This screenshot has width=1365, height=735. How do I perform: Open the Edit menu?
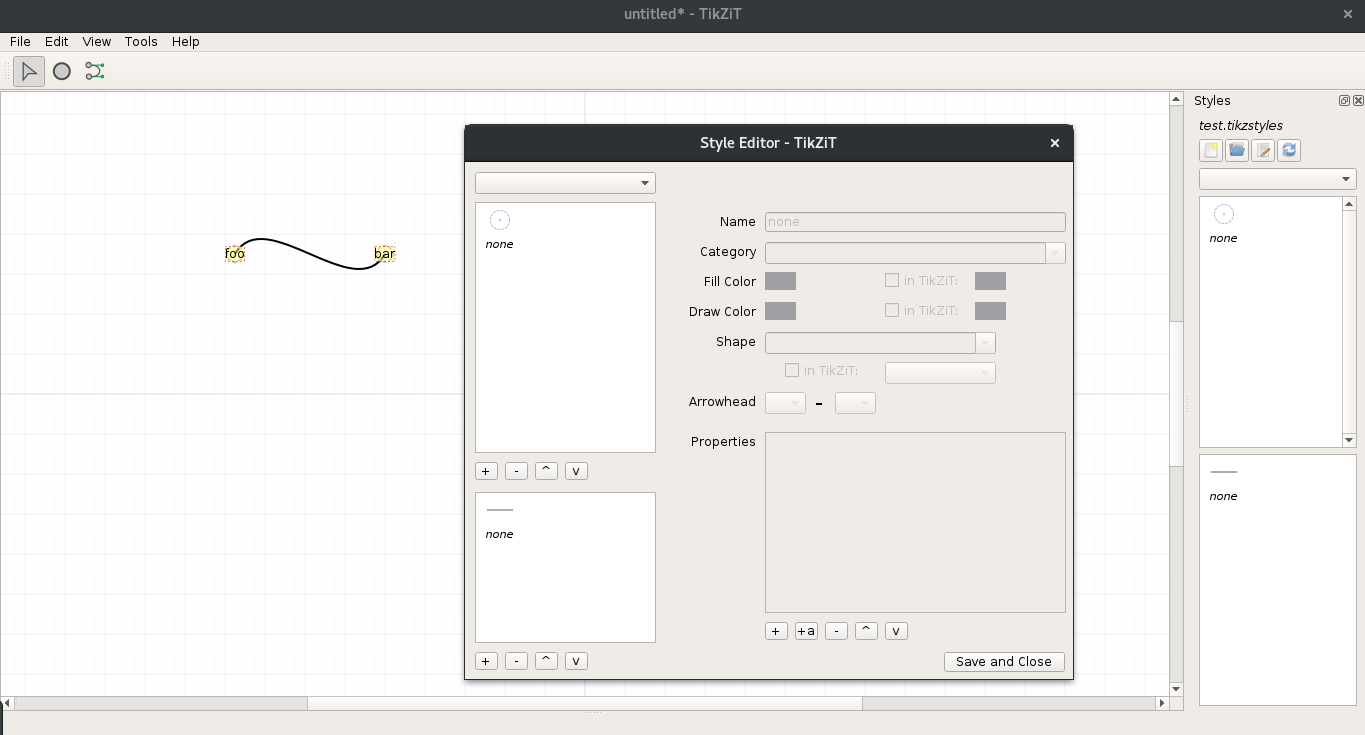pyautogui.click(x=57, y=41)
